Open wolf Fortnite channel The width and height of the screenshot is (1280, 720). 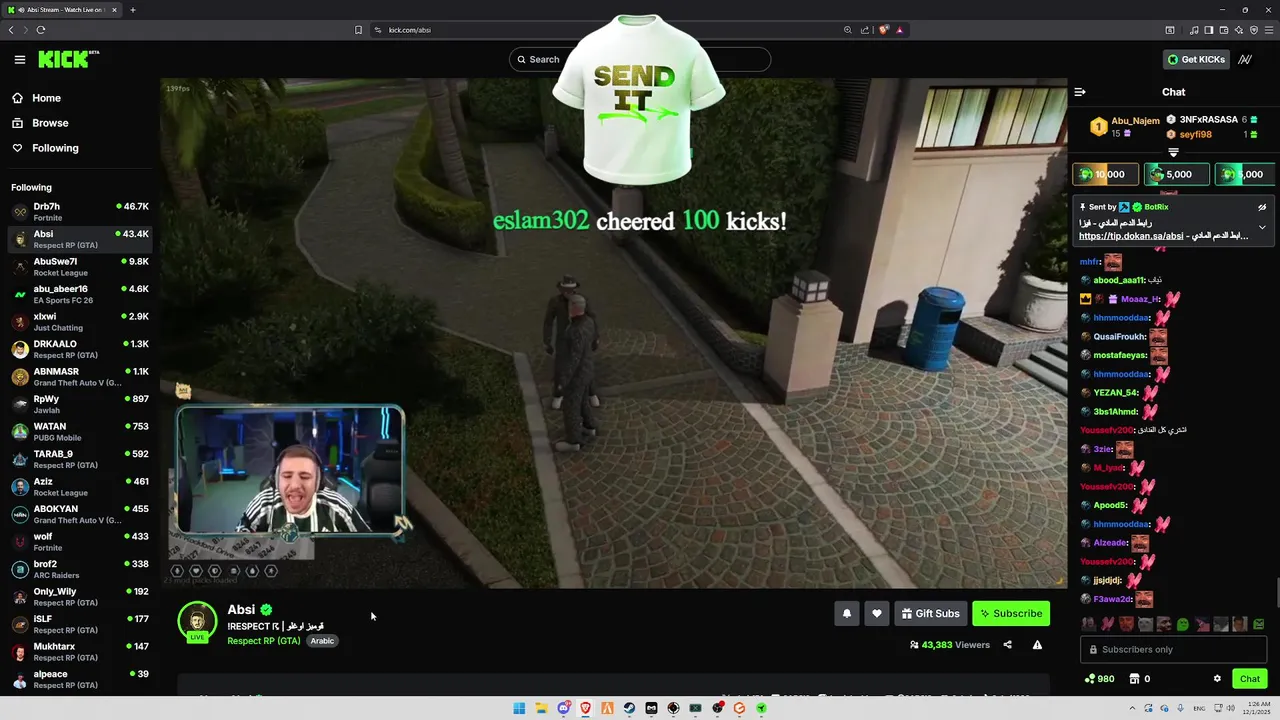[80, 542]
